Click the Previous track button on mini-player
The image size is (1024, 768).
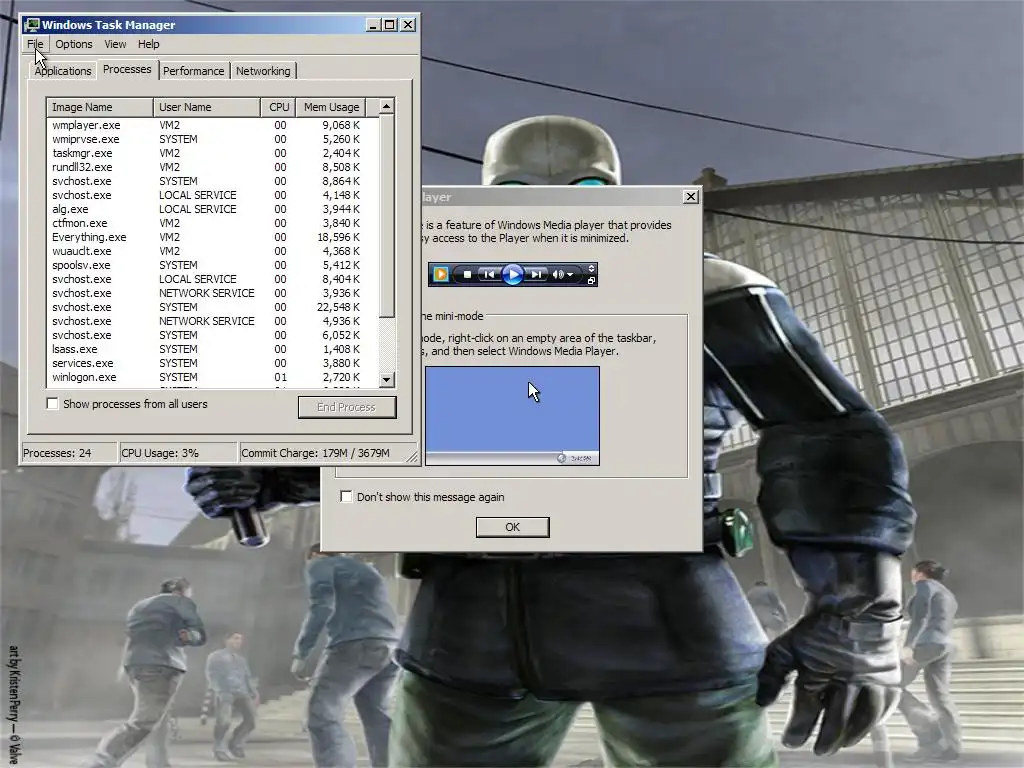coord(488,274)
